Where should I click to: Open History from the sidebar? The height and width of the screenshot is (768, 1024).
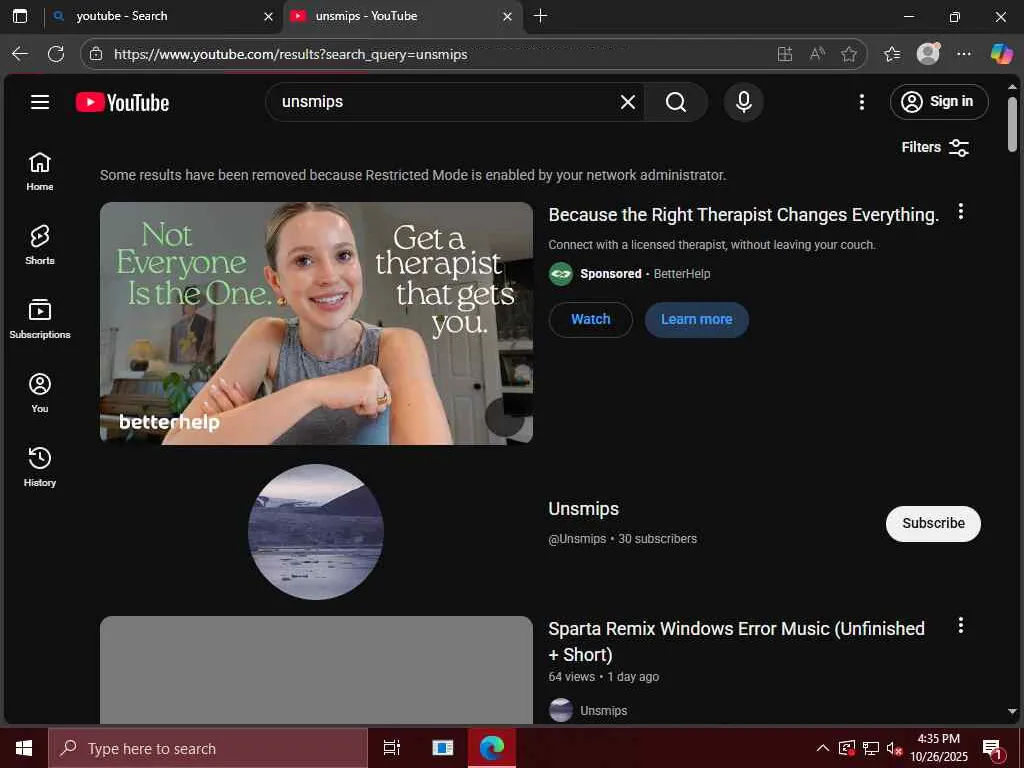[x=40, y=467]
